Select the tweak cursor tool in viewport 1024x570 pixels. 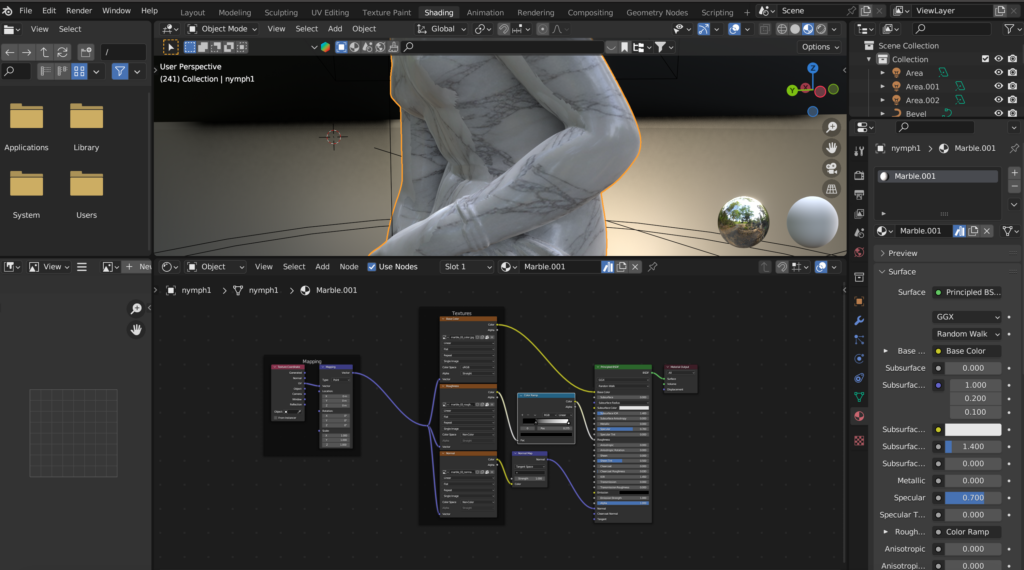pyautogui.click(x=170, y=47)
